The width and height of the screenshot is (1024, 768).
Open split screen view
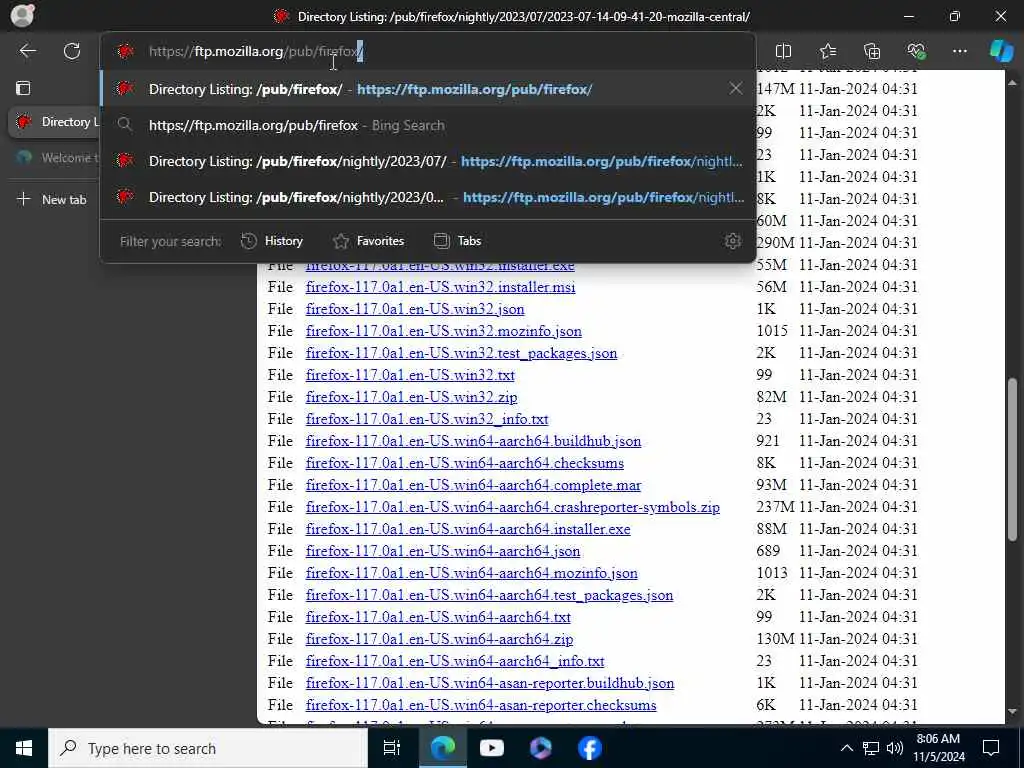tap(783, 51)
